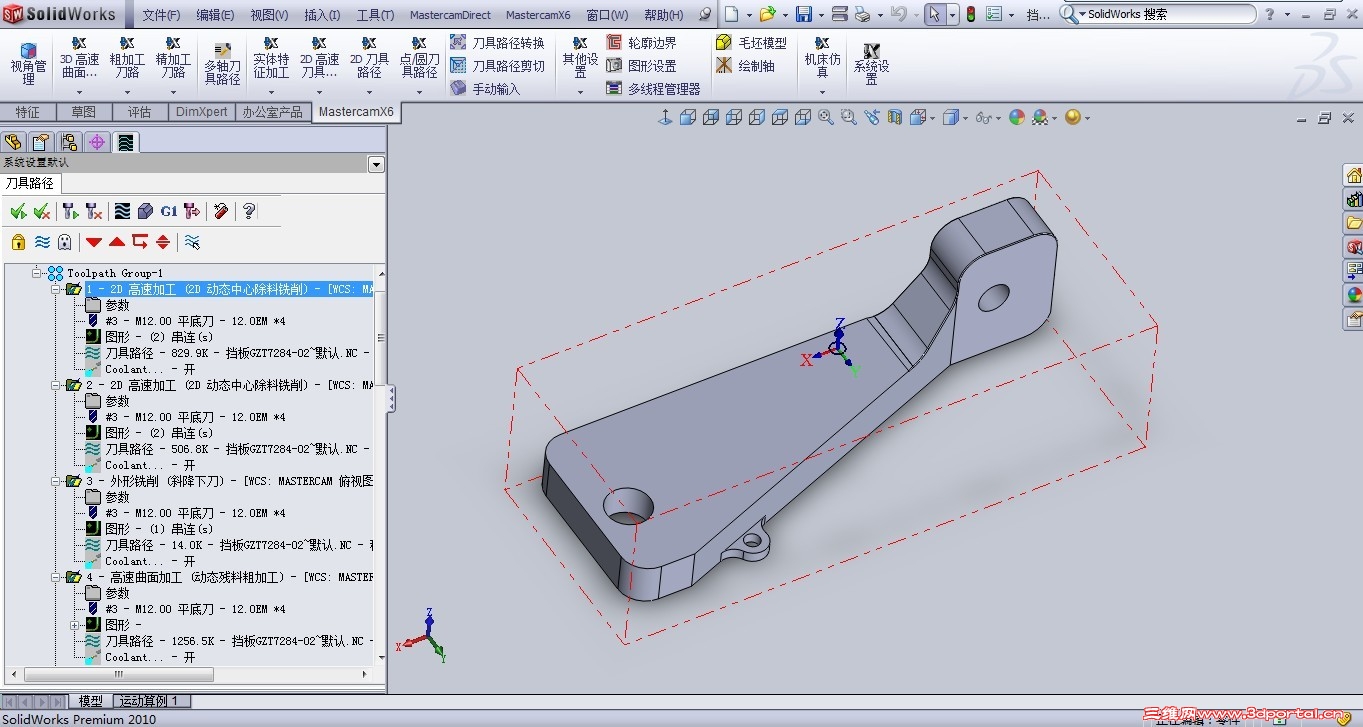
Task: Switch to 模型 bottom tab
Action: (x=90, y=702)
